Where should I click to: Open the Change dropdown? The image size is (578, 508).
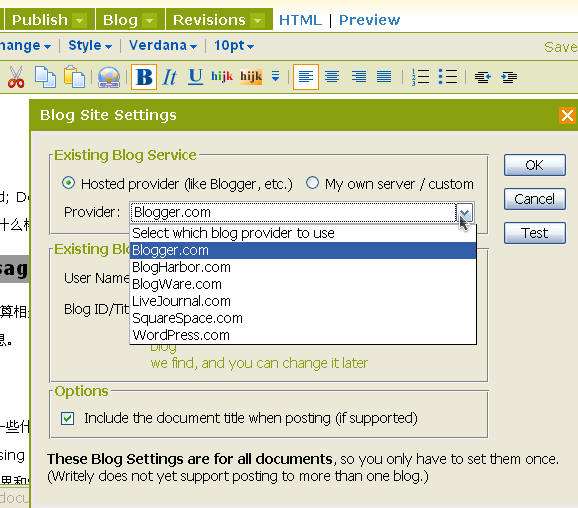tap(25, 46)
